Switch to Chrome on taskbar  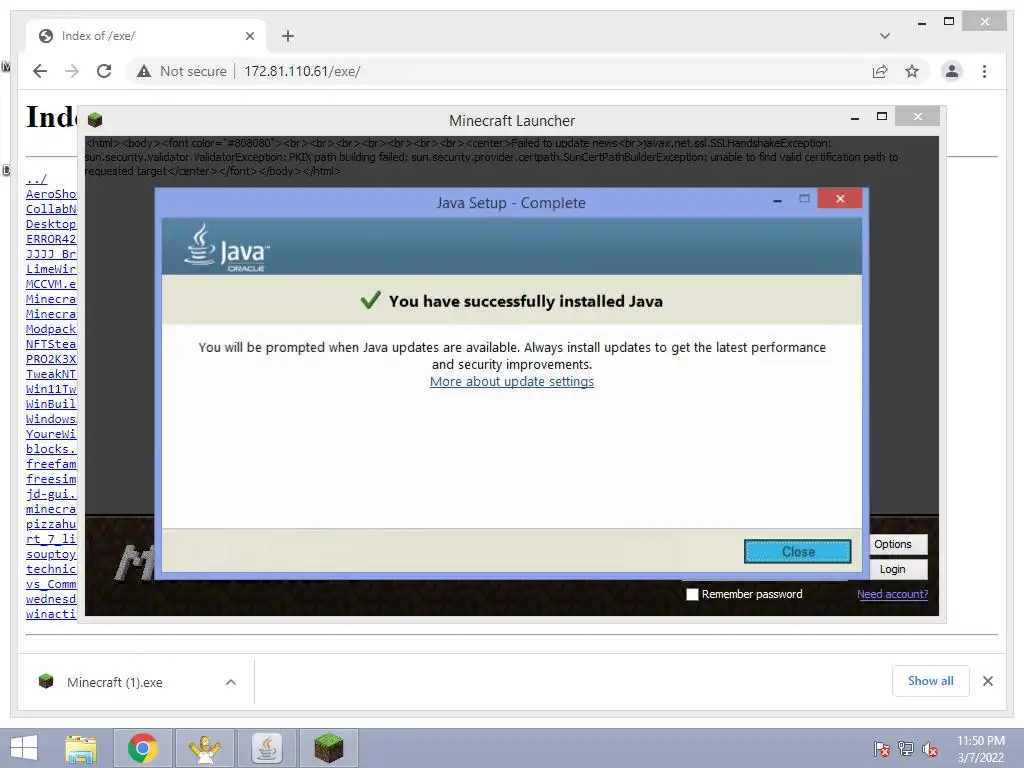coord(142,748)
